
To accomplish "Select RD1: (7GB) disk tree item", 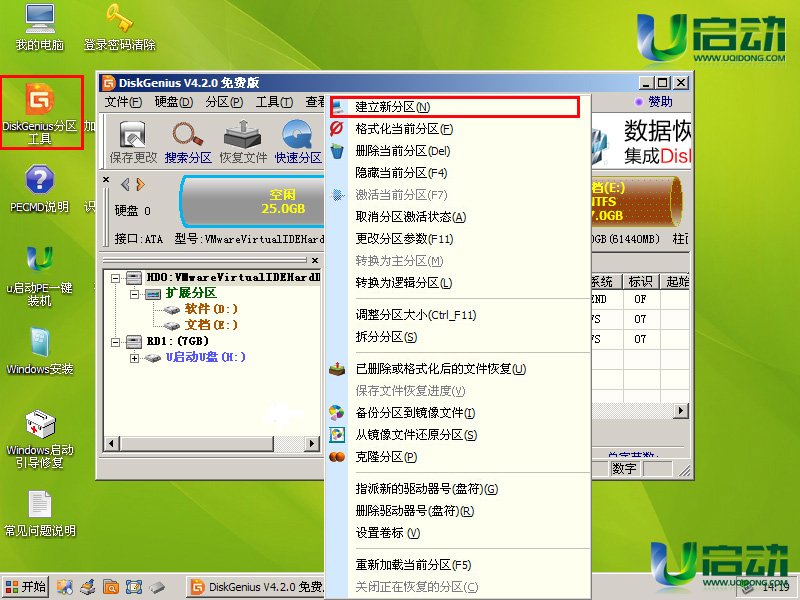I will pyautogui.click(x=178, y=341).
